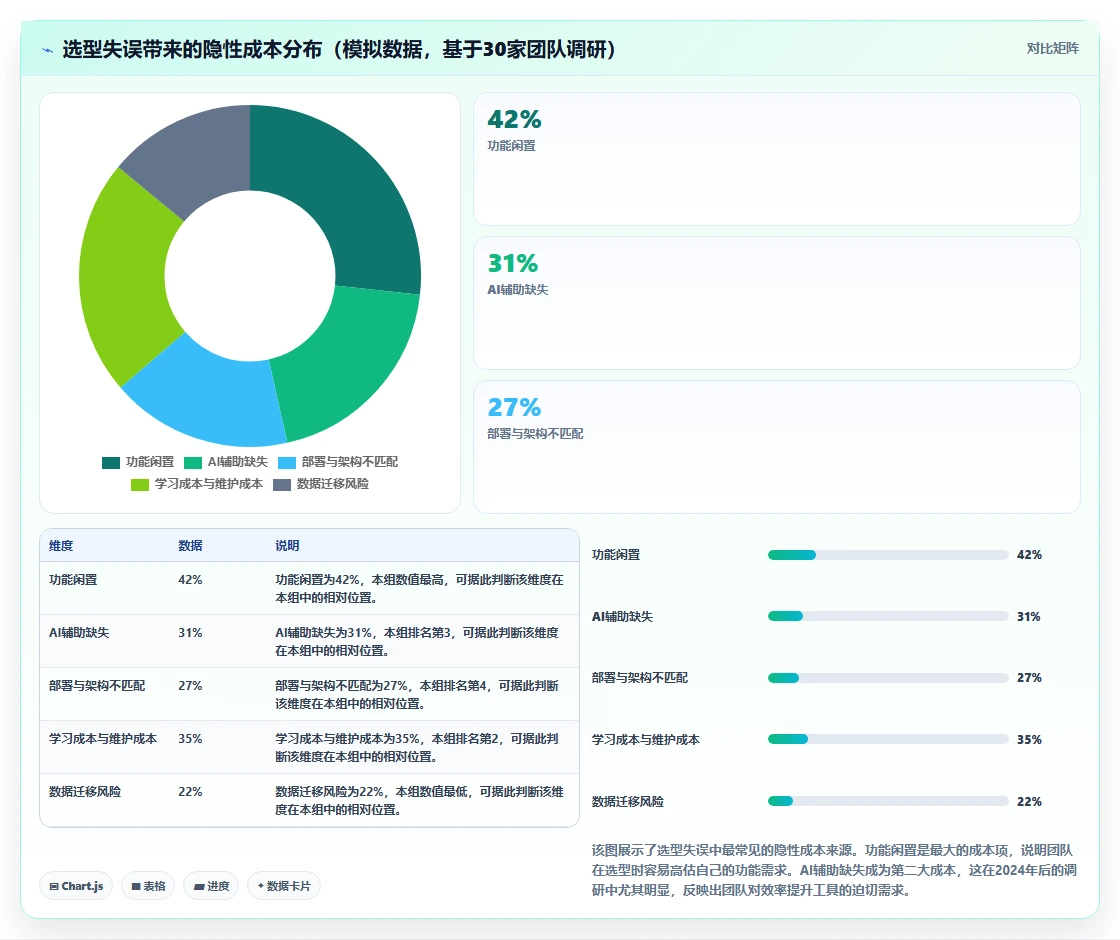Image resolution: width=1120 pixels, height=940 pixels.
Task: Toggle 功能闲置 legend color box
Action: pyautogui.click(x=111, y=463)
